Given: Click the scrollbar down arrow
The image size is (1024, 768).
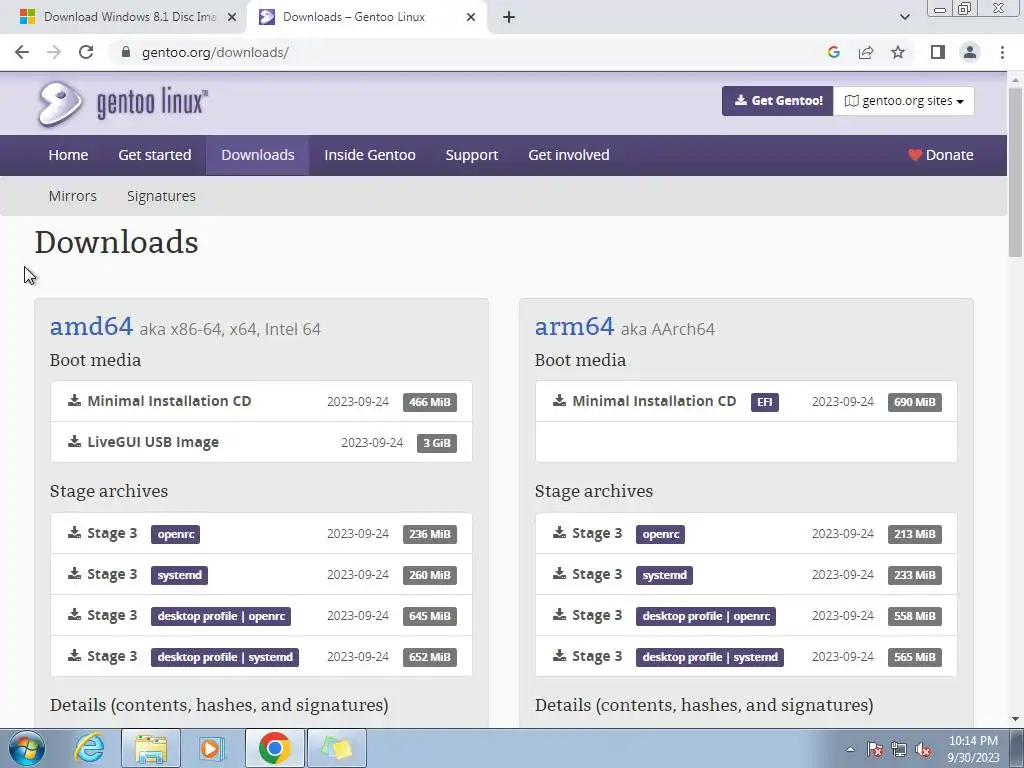Looking at the screenshot, I should (1015, 719).
